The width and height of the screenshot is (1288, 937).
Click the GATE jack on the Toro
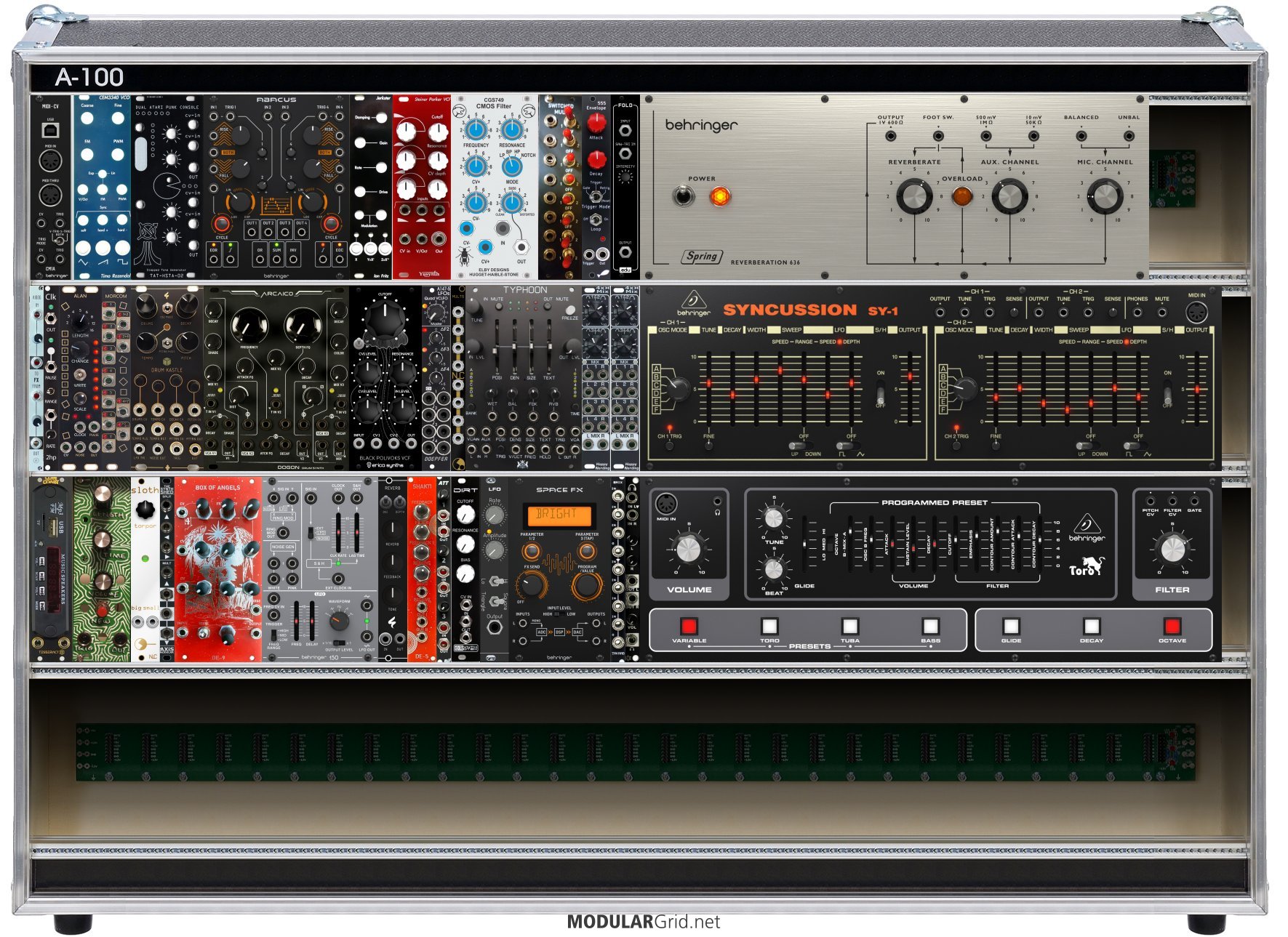[x=1194, y=501]
